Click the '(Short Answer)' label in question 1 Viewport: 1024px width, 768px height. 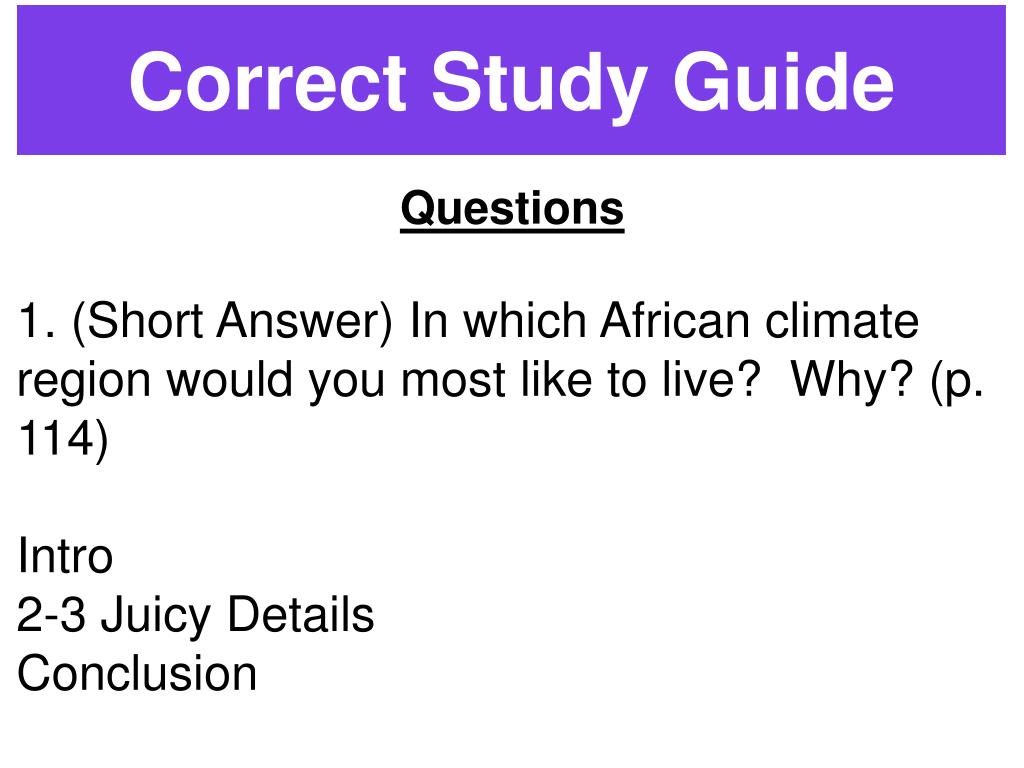click(232, 321)
